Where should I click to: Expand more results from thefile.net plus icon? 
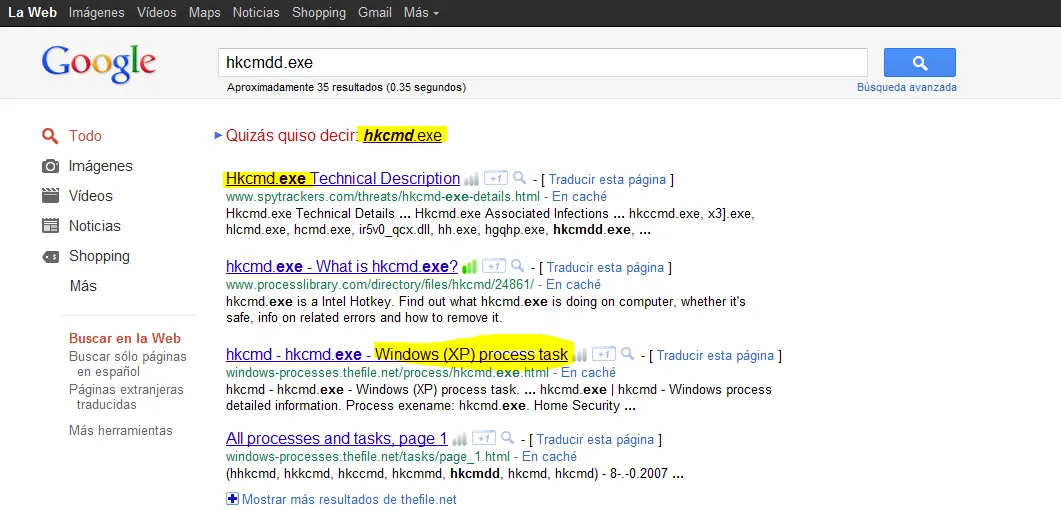point(232,499)
